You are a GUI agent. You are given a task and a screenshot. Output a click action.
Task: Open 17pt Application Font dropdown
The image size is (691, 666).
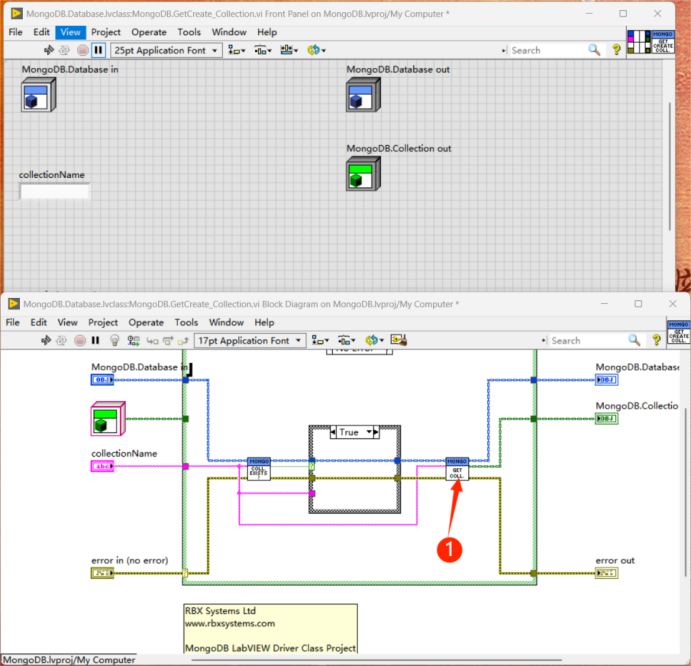click(x=250, y=341)
